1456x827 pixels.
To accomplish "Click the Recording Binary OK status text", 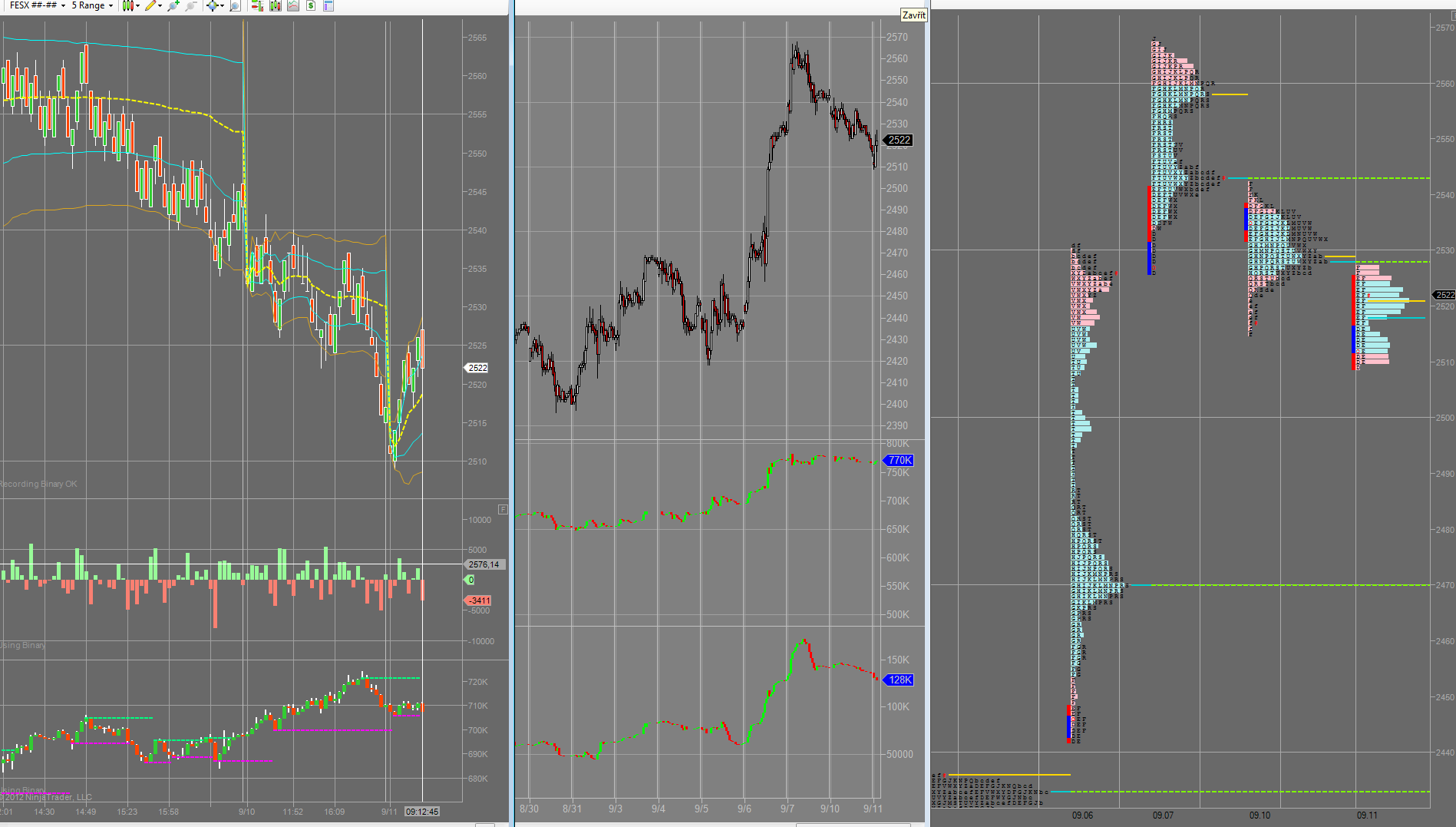I will click(38, 484).
